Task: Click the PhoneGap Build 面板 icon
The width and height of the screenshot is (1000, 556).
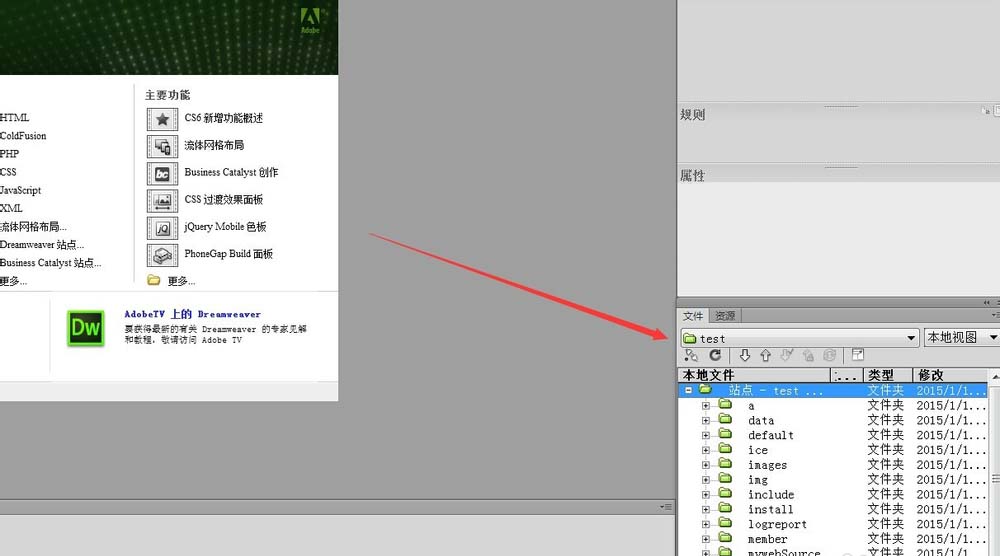Action: tap(163, 255)
